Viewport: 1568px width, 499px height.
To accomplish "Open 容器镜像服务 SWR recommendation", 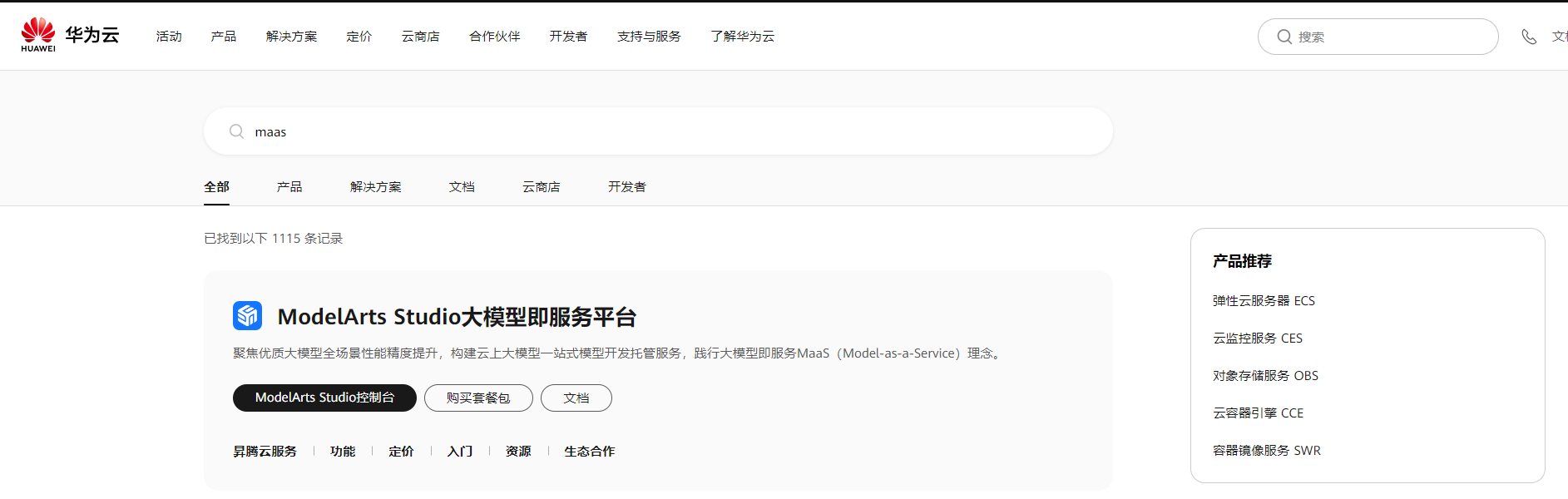I will click(x=1267, y=450).
